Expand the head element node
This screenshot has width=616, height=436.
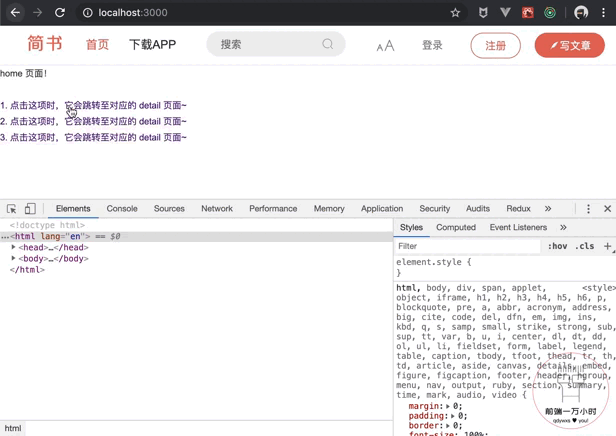pyautogui.click(x=13, y=247)
